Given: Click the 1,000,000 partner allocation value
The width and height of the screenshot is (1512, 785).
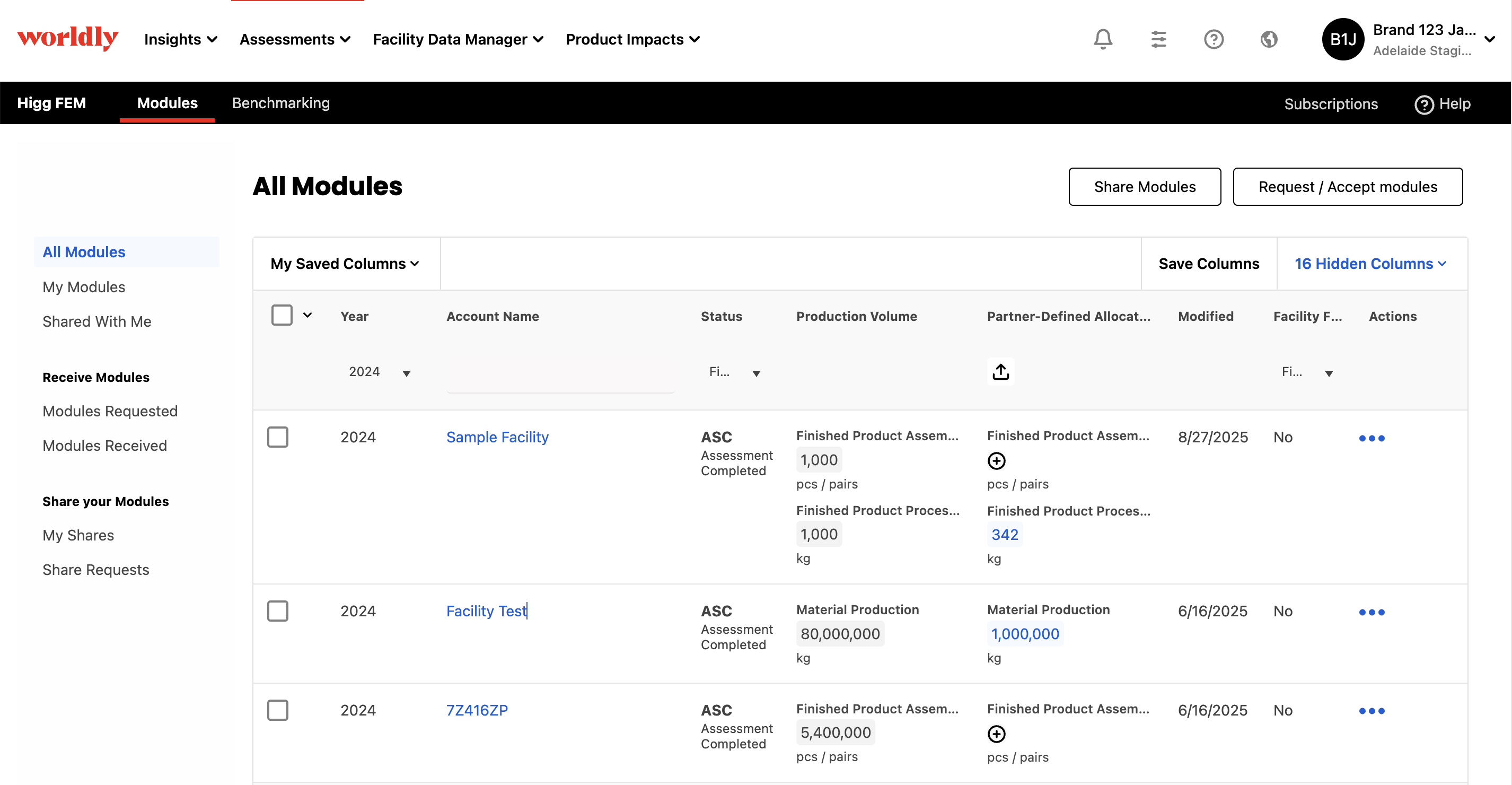Looking at the screenshot, I should (1025, 634).
